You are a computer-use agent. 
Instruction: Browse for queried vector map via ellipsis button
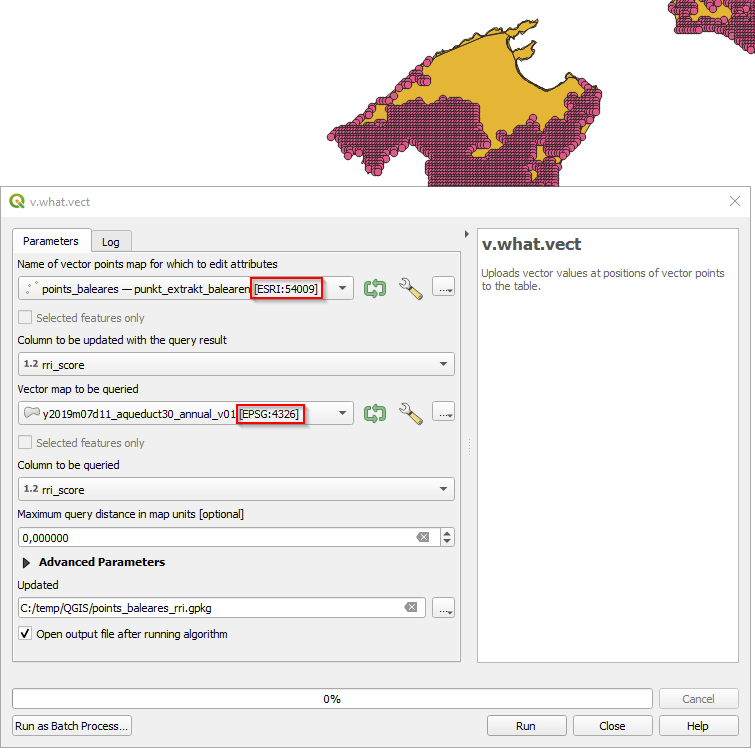coord(443,412)
